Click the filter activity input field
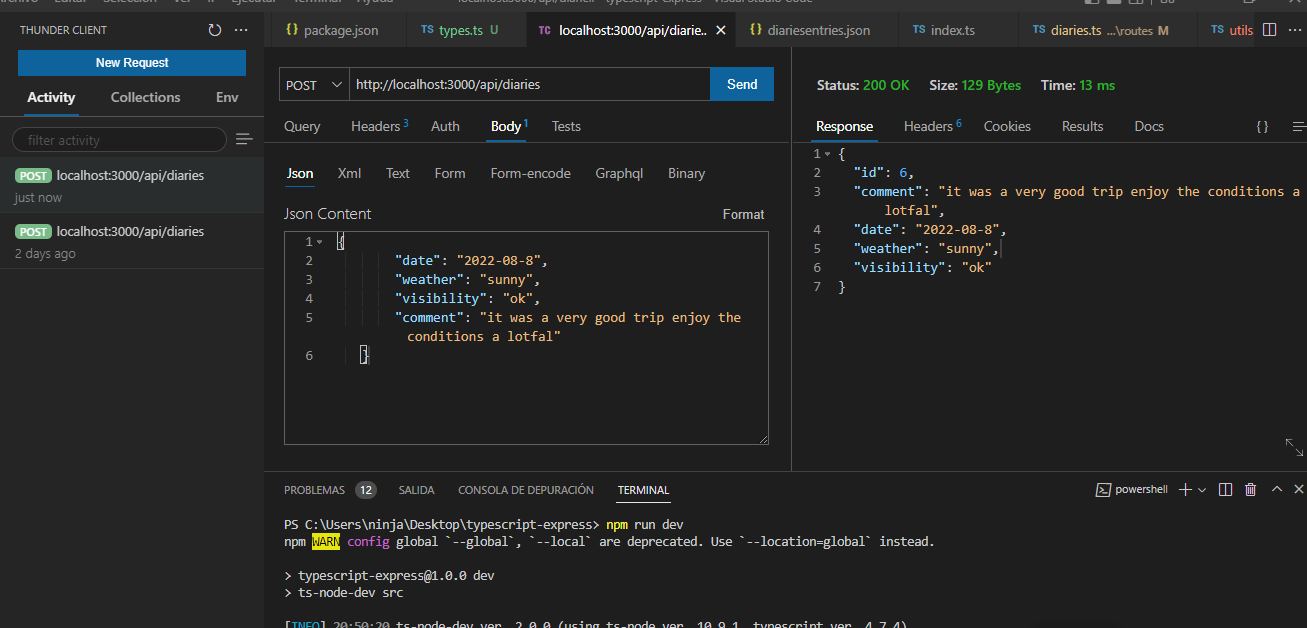Screen dimensions: 1307x628 point(119,140)
